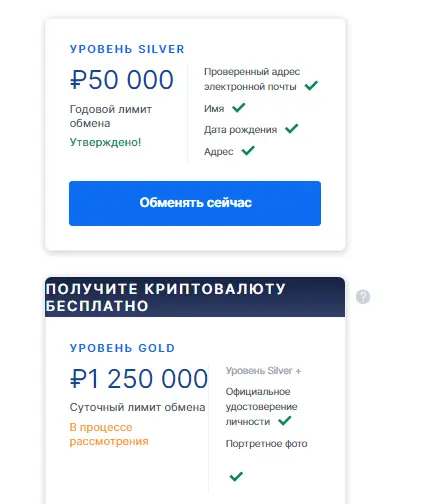The image size is (427, 504).
Task: Click the green checkmark beside "Имя"
Action: coord(239,108)
